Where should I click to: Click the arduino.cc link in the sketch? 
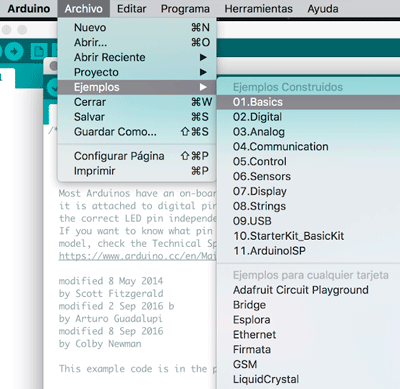(x=137, y=256)
